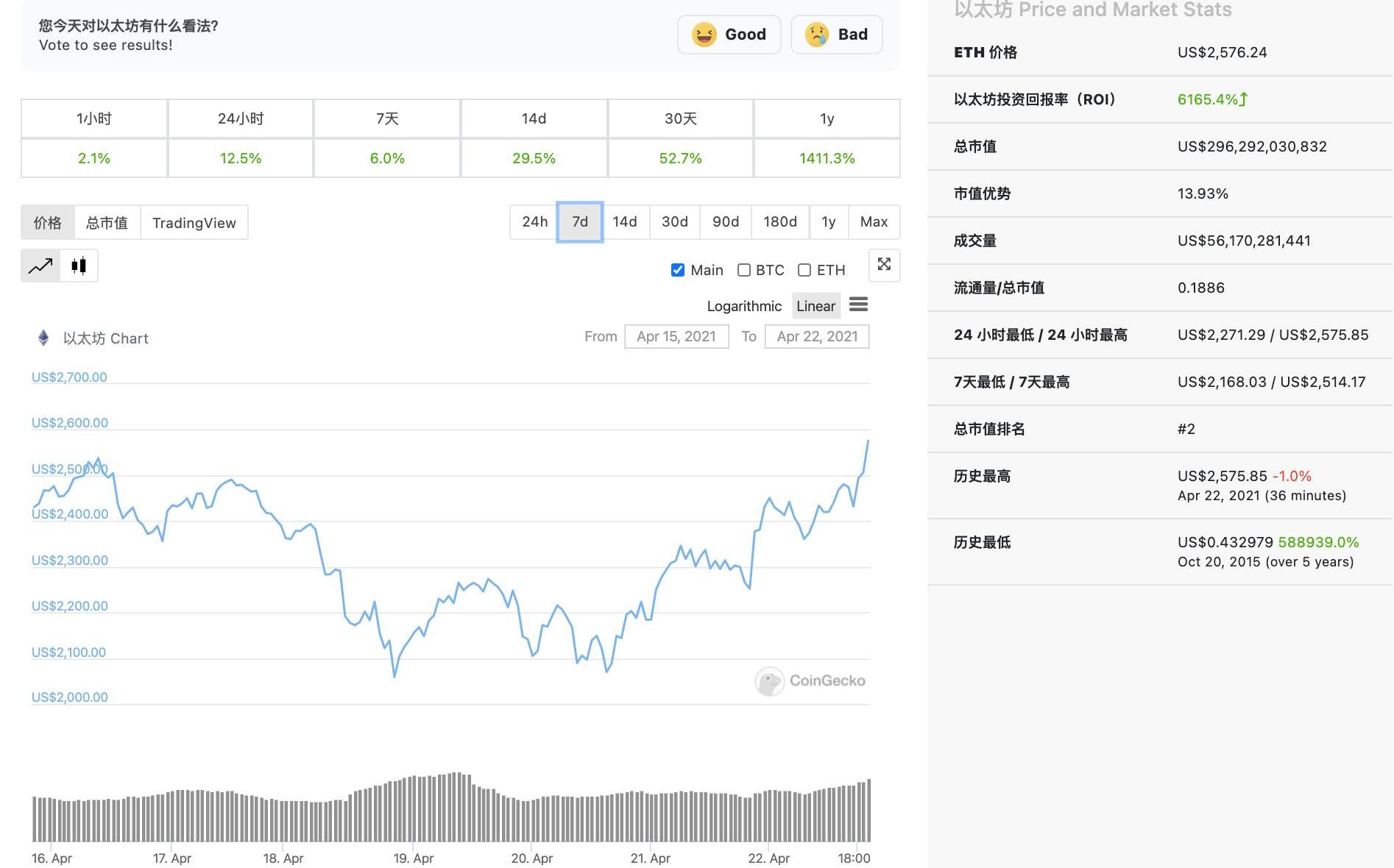
Task: Vote Good on Ethereum sentiment
Action: click(729, 35)
